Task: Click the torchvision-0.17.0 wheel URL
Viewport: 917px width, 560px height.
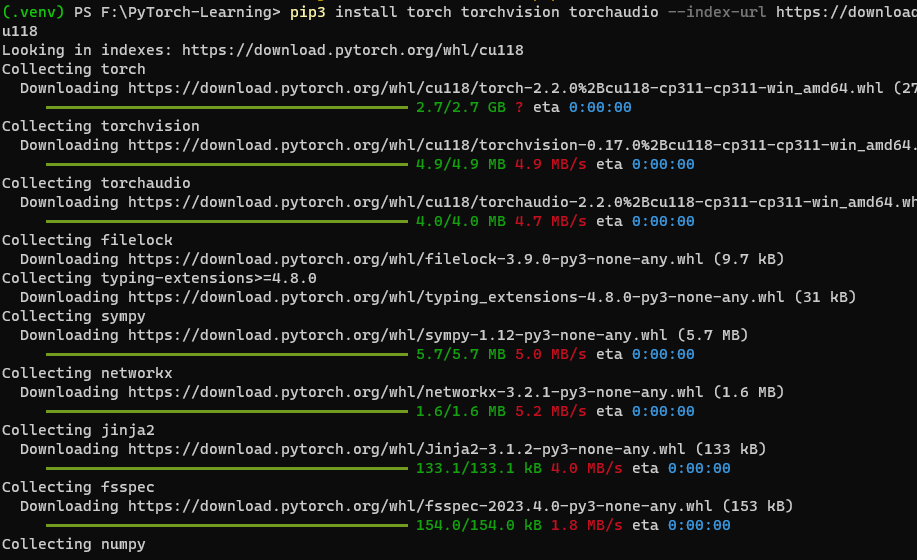Action: click(x=522, y=145)
